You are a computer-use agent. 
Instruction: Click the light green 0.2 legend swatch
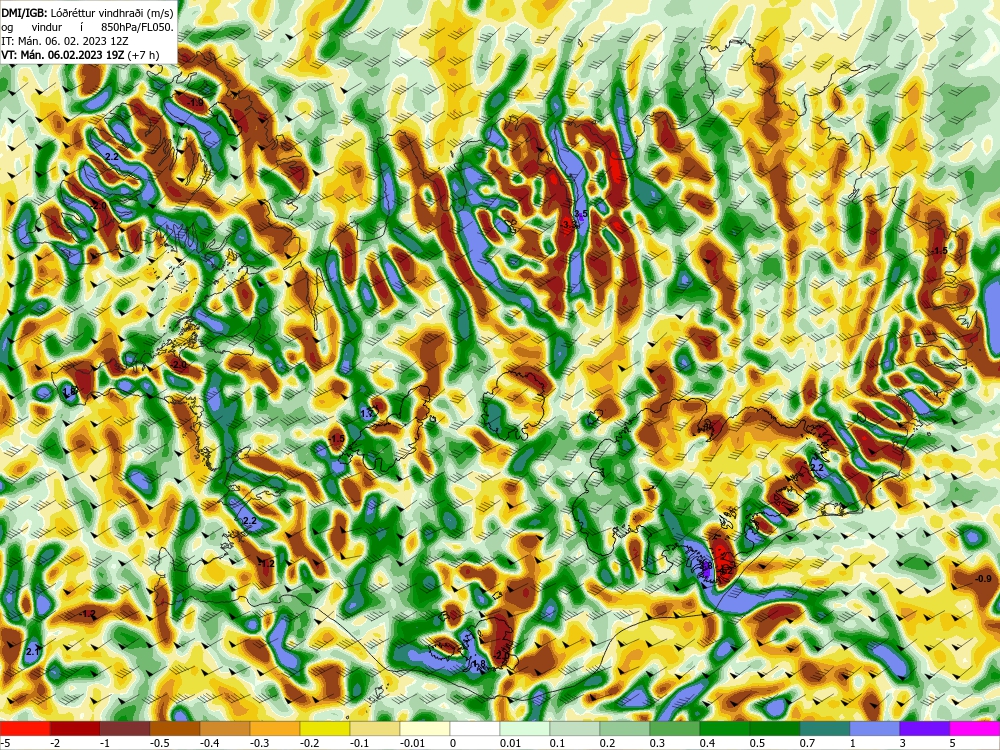(x=625, y=728)
